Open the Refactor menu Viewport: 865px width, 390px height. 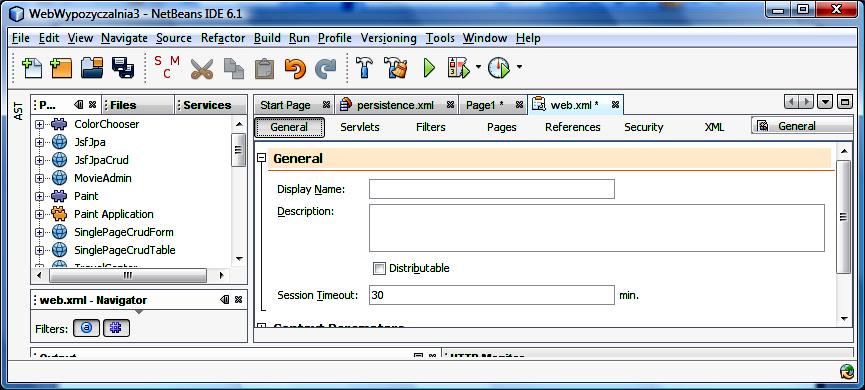pos(223,38)
